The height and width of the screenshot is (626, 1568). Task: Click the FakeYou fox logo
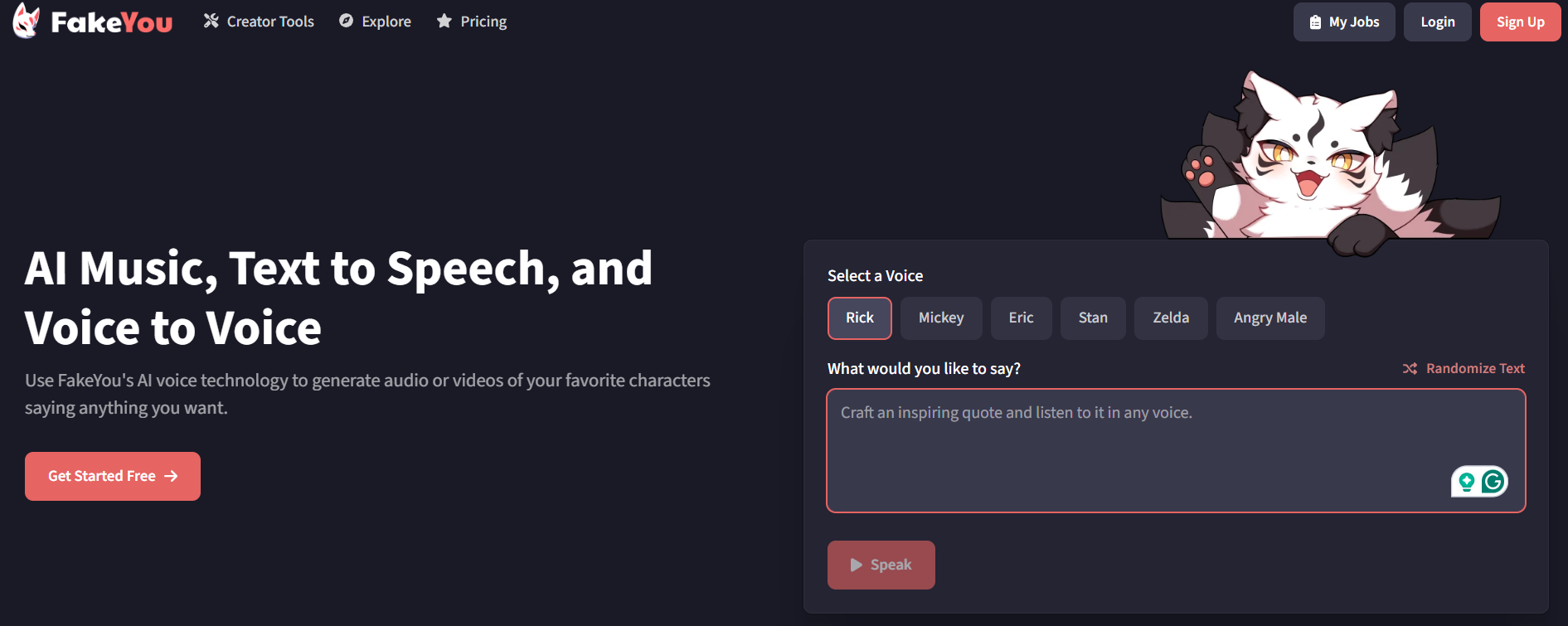click(x=27, y=21)
